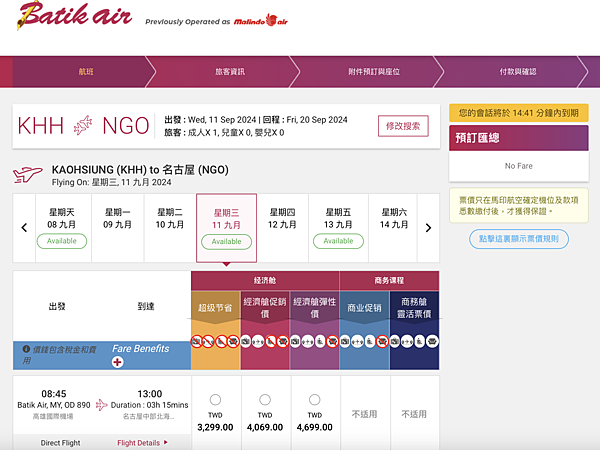Image resolution: width=600 pixels, height=450 pixels.
Task: Expand Flight Details arrow for OD 890
Action: (x=166, y=442)
